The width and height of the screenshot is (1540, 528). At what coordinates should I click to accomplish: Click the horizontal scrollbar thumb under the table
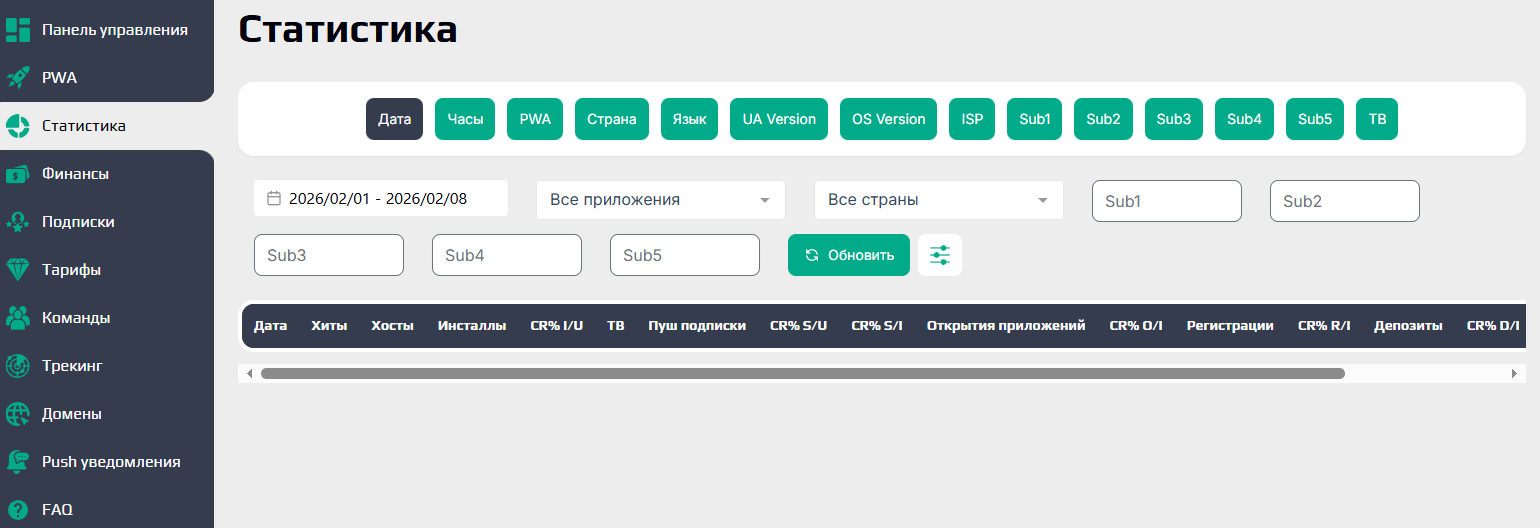click(x=803, y=373)
